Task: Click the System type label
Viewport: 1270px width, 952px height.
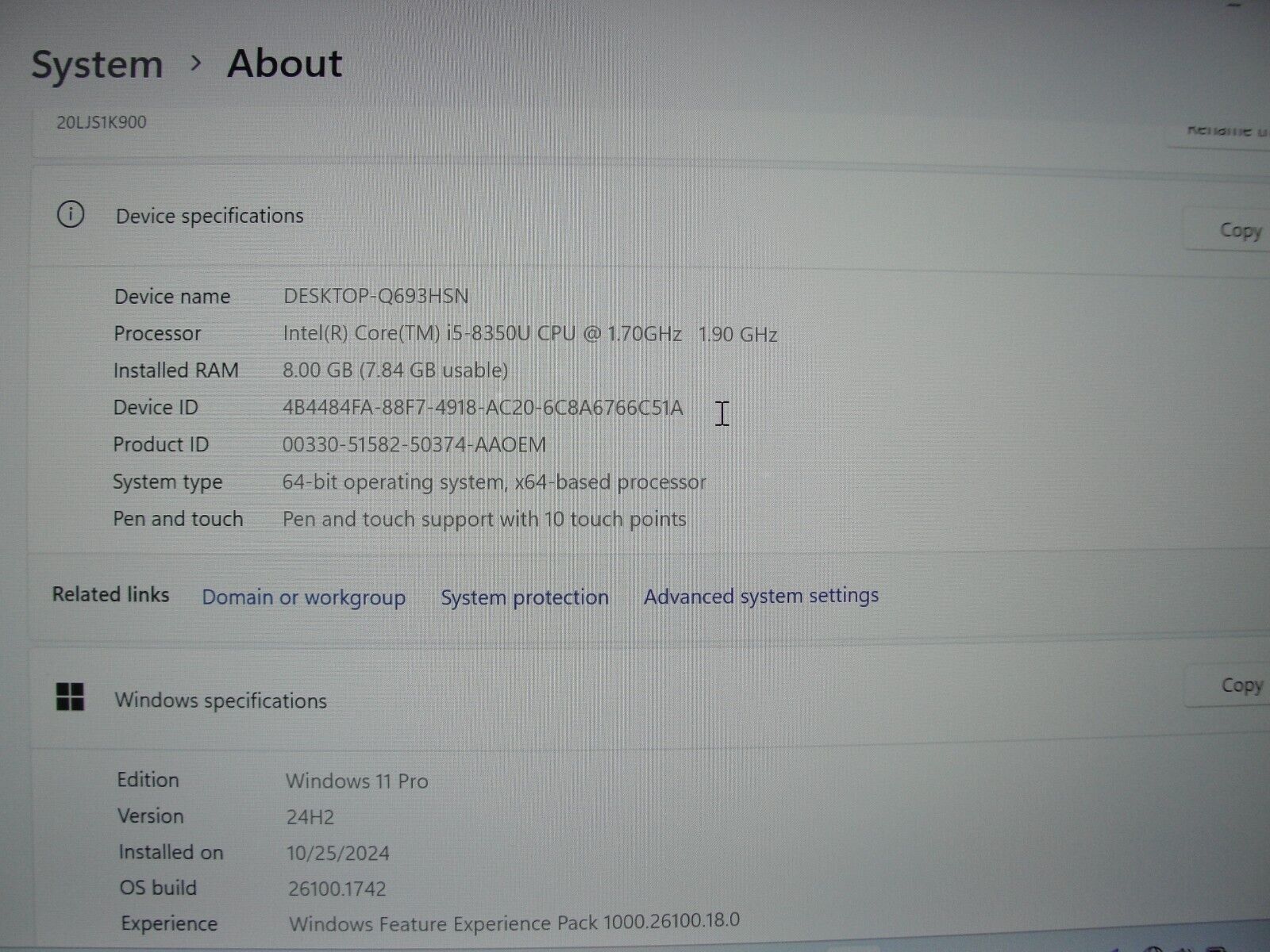Action: click(167, 482)
